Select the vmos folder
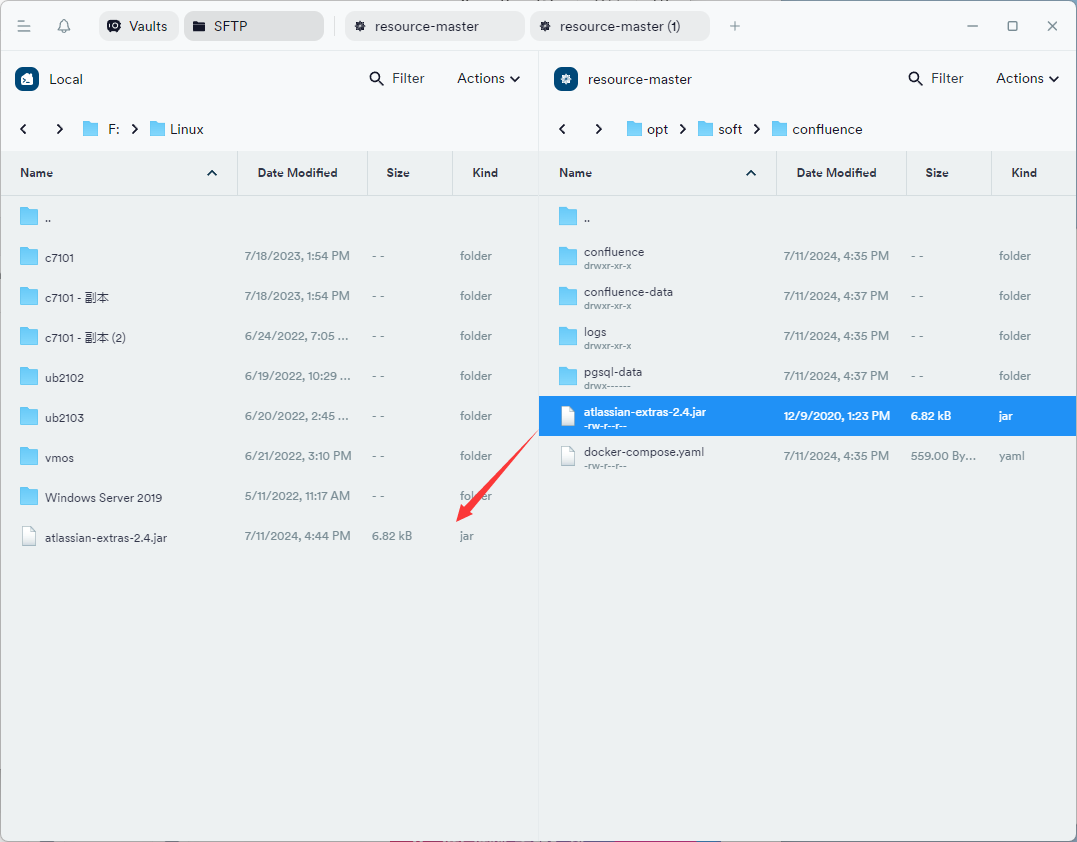This screenshot has height=842, width=1077. (x=269, y=456)
